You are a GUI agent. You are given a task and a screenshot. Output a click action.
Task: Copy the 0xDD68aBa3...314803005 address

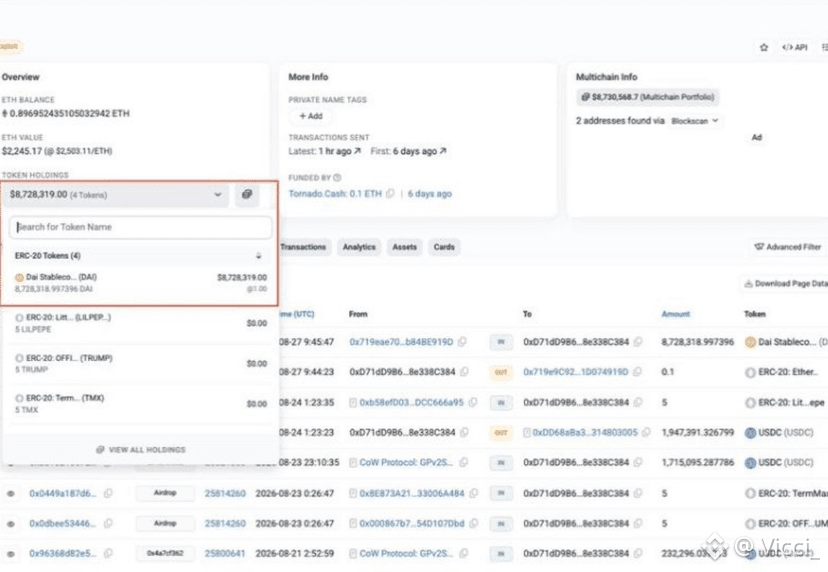(646, 433)
